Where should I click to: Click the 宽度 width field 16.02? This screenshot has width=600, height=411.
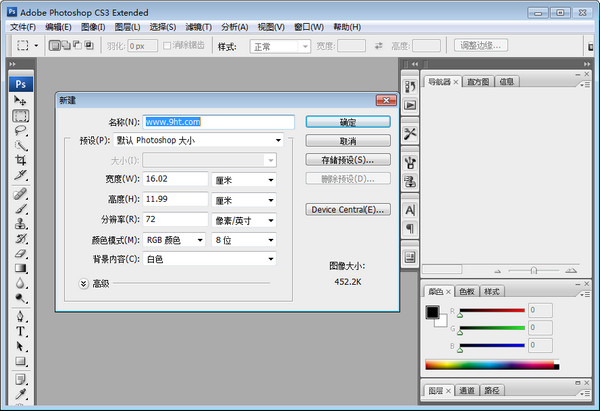click(175, 179)
